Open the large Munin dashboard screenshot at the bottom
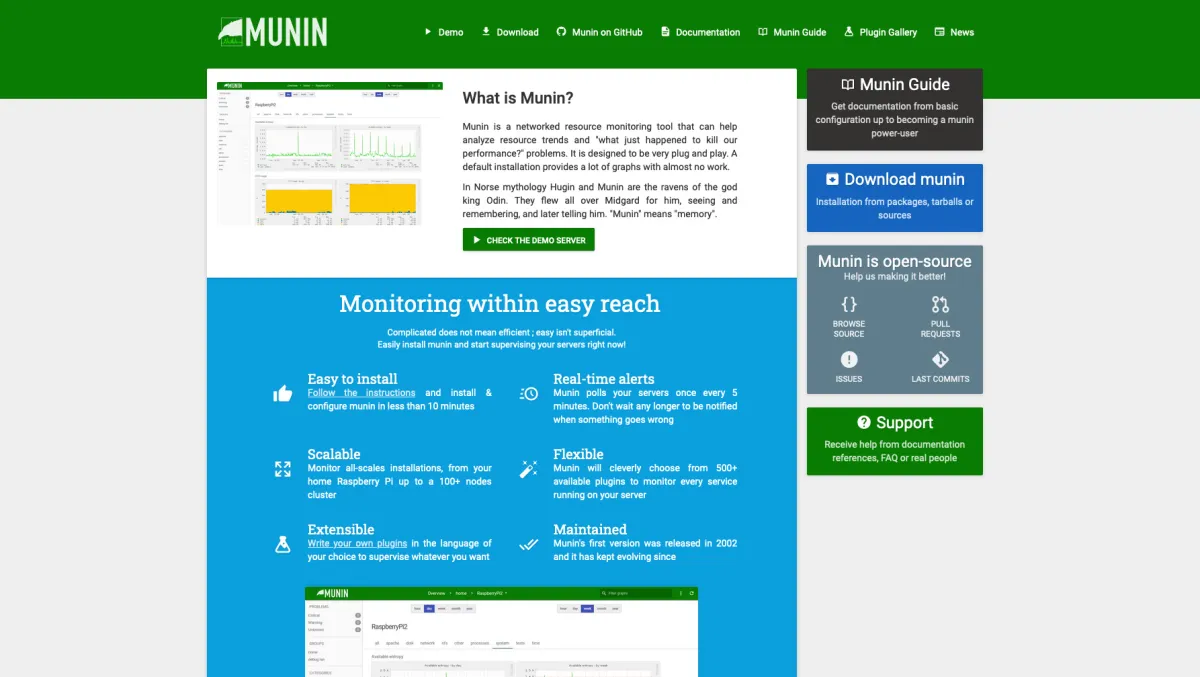Screen dimensions: 1200x677 (x=501, y=632)
